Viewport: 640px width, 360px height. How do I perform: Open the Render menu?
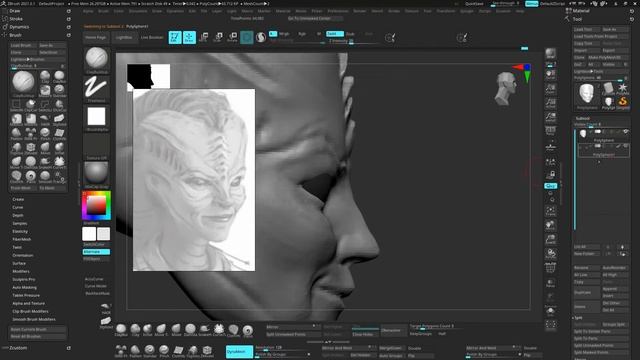360,11
